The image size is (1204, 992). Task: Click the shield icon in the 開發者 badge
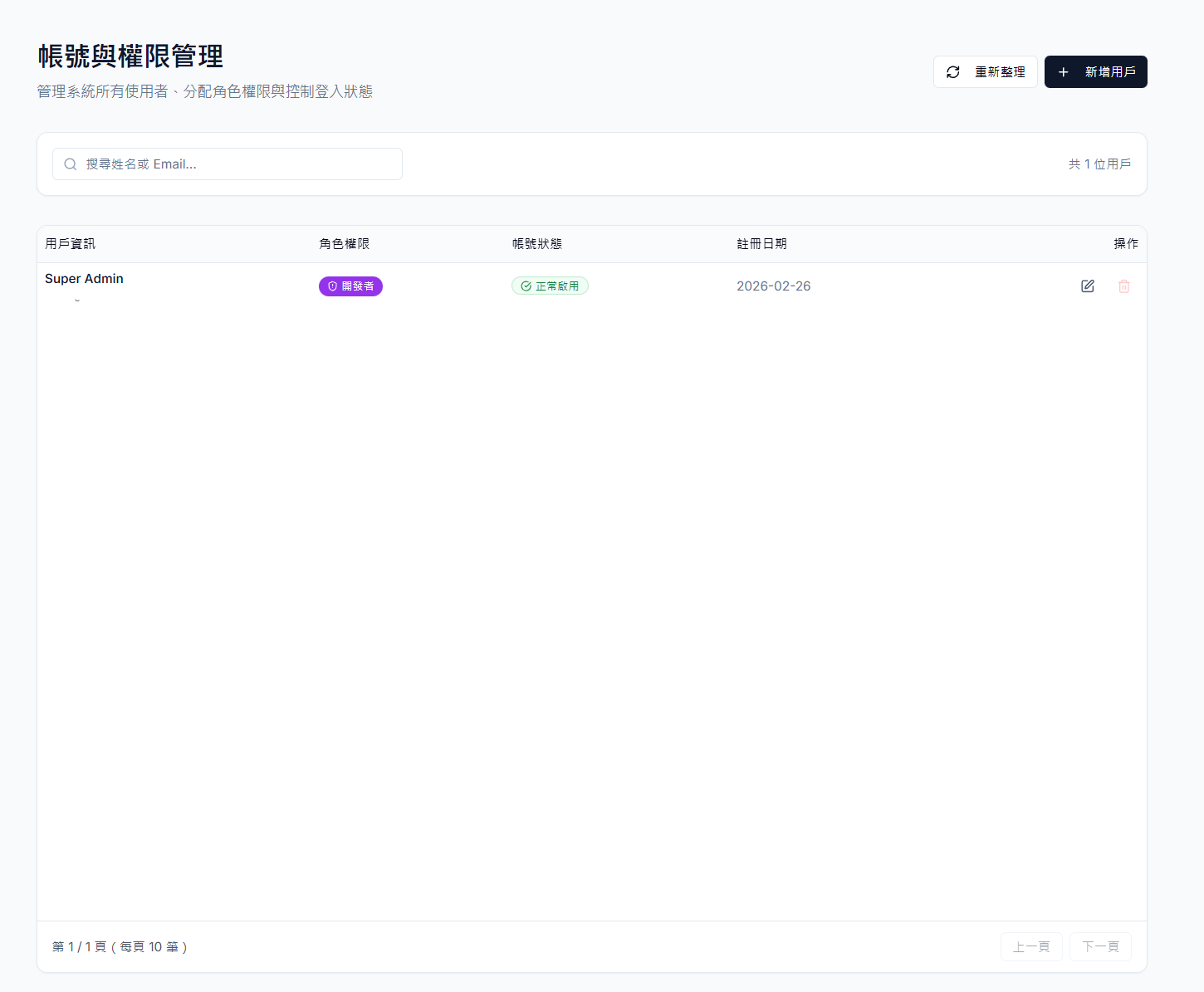[332, 286]
